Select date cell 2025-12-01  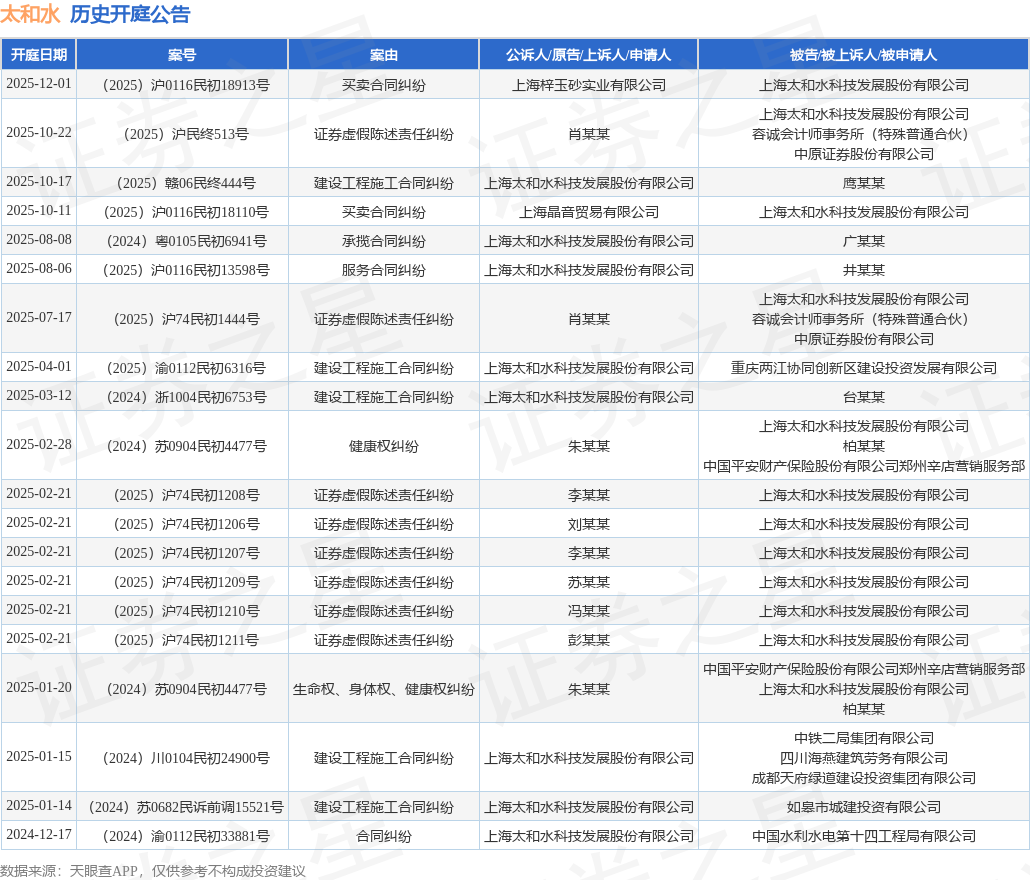tap(39, 84)
